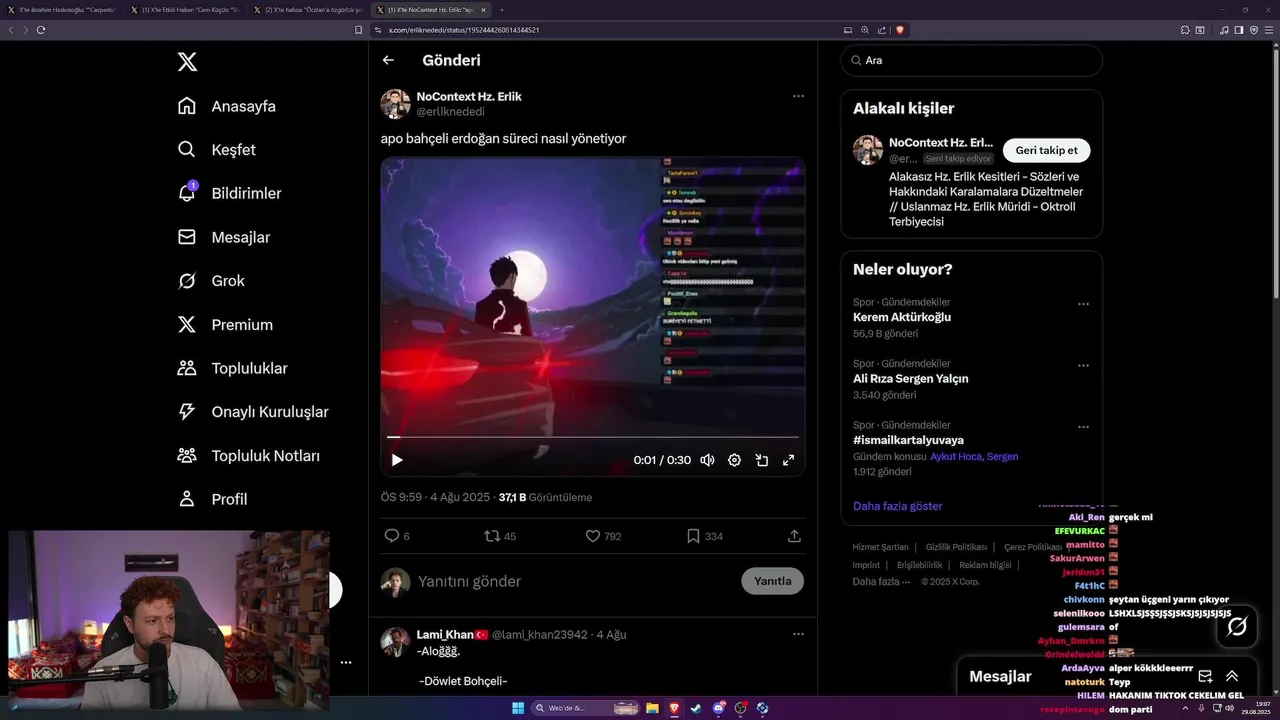The width and height of the screenshot is (1280, 720).
Task: Compose a new message in the Mesajlar drawer
Action: pyautogui.click(x=1205, y=676)
